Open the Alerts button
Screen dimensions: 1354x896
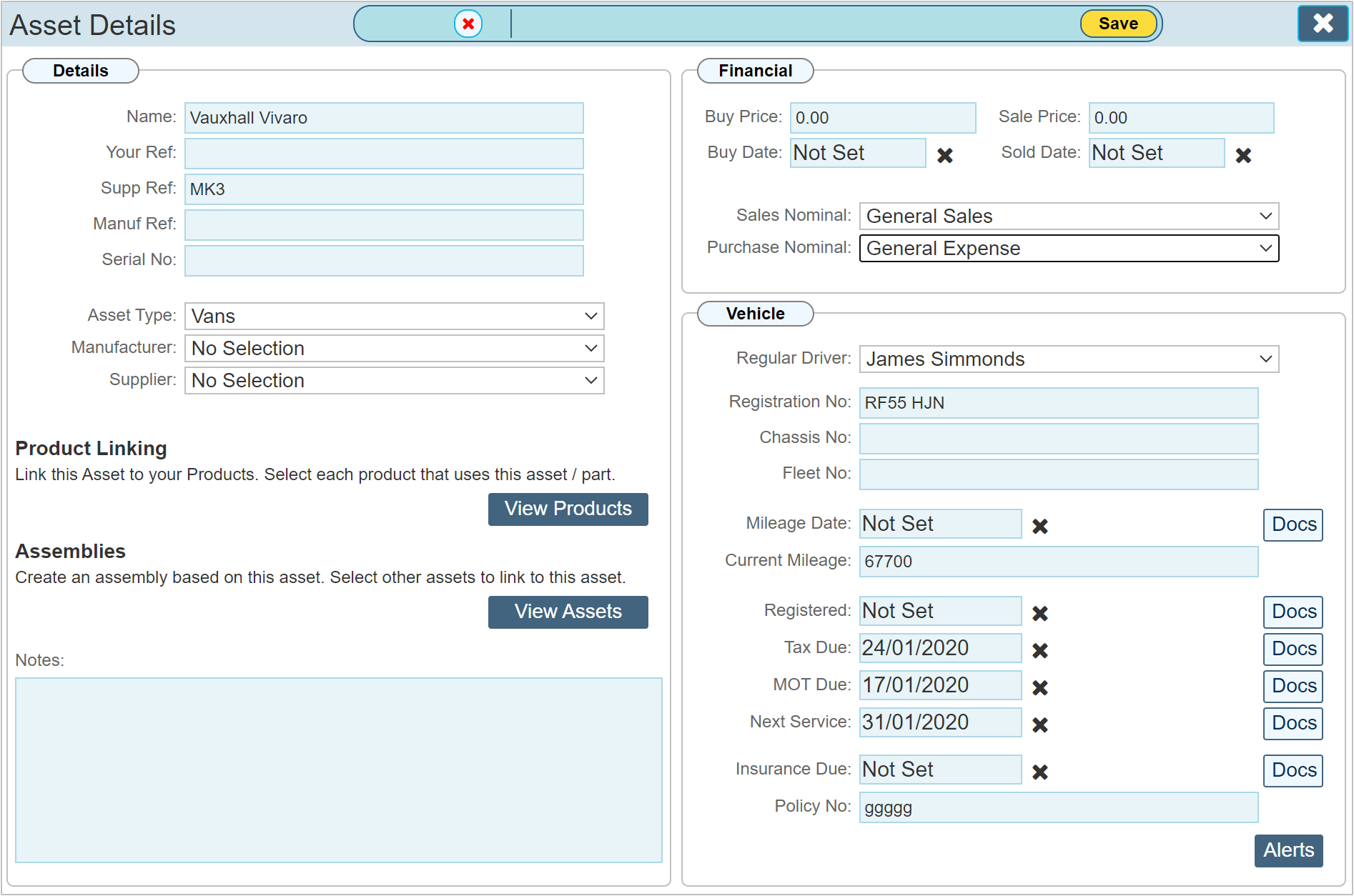click(x=1288, y=850)
